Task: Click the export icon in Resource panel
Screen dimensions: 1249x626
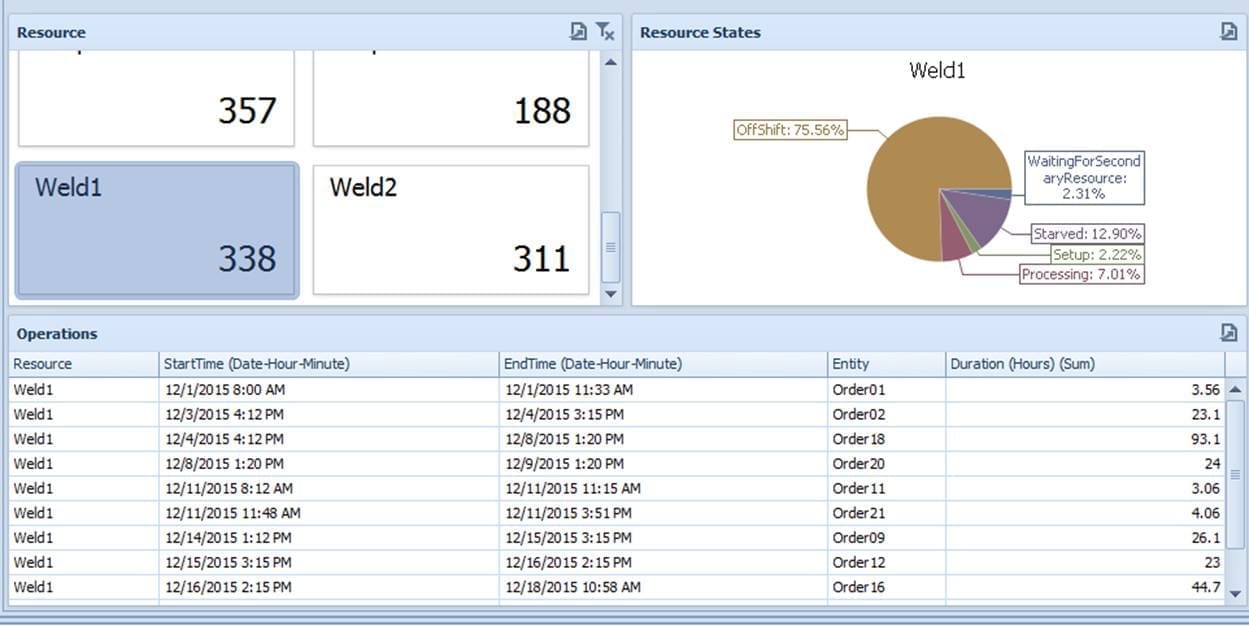Action: [578, 32]
